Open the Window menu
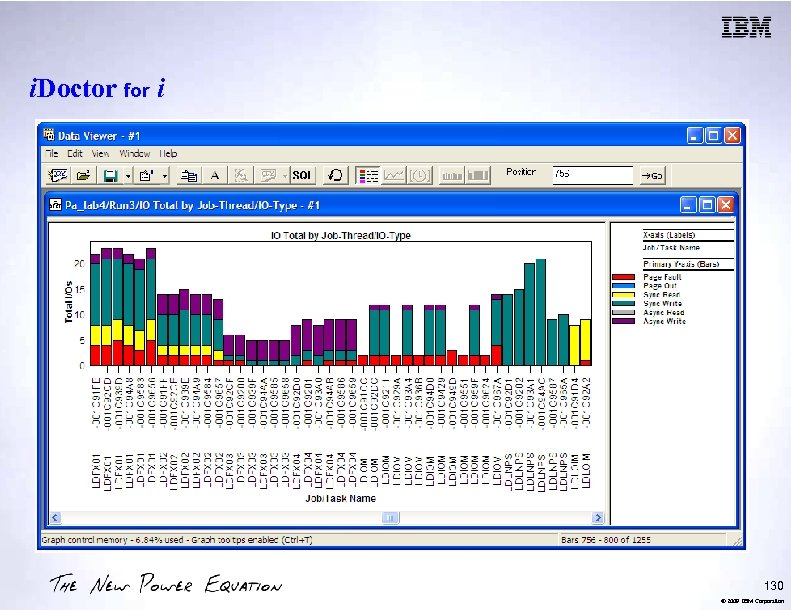The width and height of the screenshot is (791, 610). pyautogui.click(x=134, y=153)
